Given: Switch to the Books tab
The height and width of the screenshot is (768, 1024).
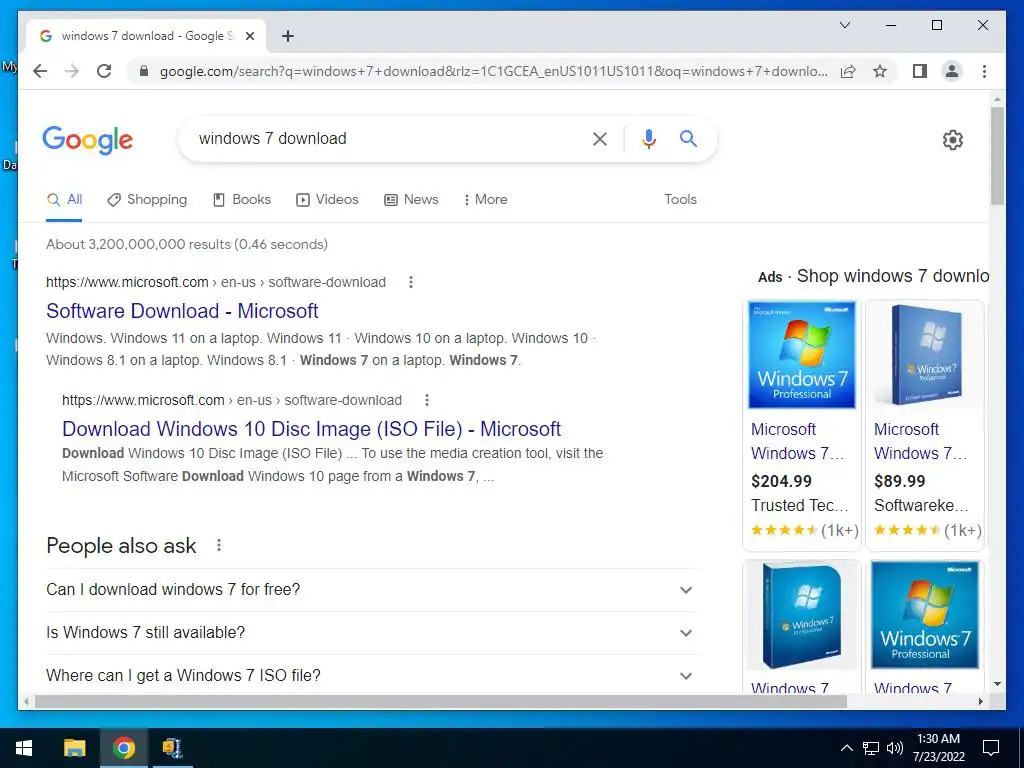Looking at the screenshot, I should tap(242, 200).
